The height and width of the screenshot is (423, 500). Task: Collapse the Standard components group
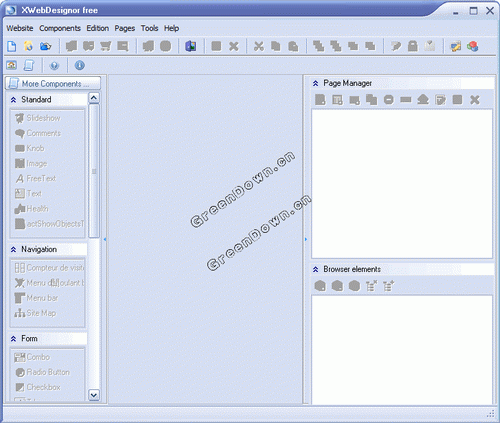tap(14, 100)
